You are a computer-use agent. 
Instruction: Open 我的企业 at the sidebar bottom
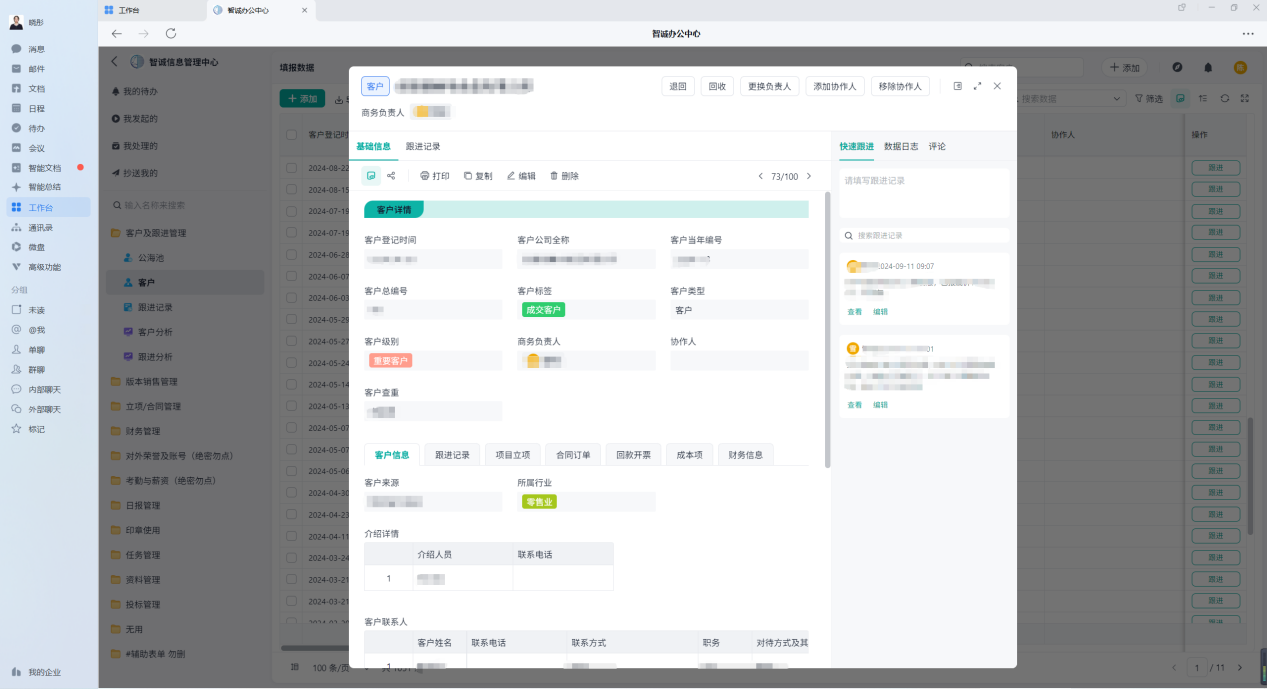[x=36, y=672]
